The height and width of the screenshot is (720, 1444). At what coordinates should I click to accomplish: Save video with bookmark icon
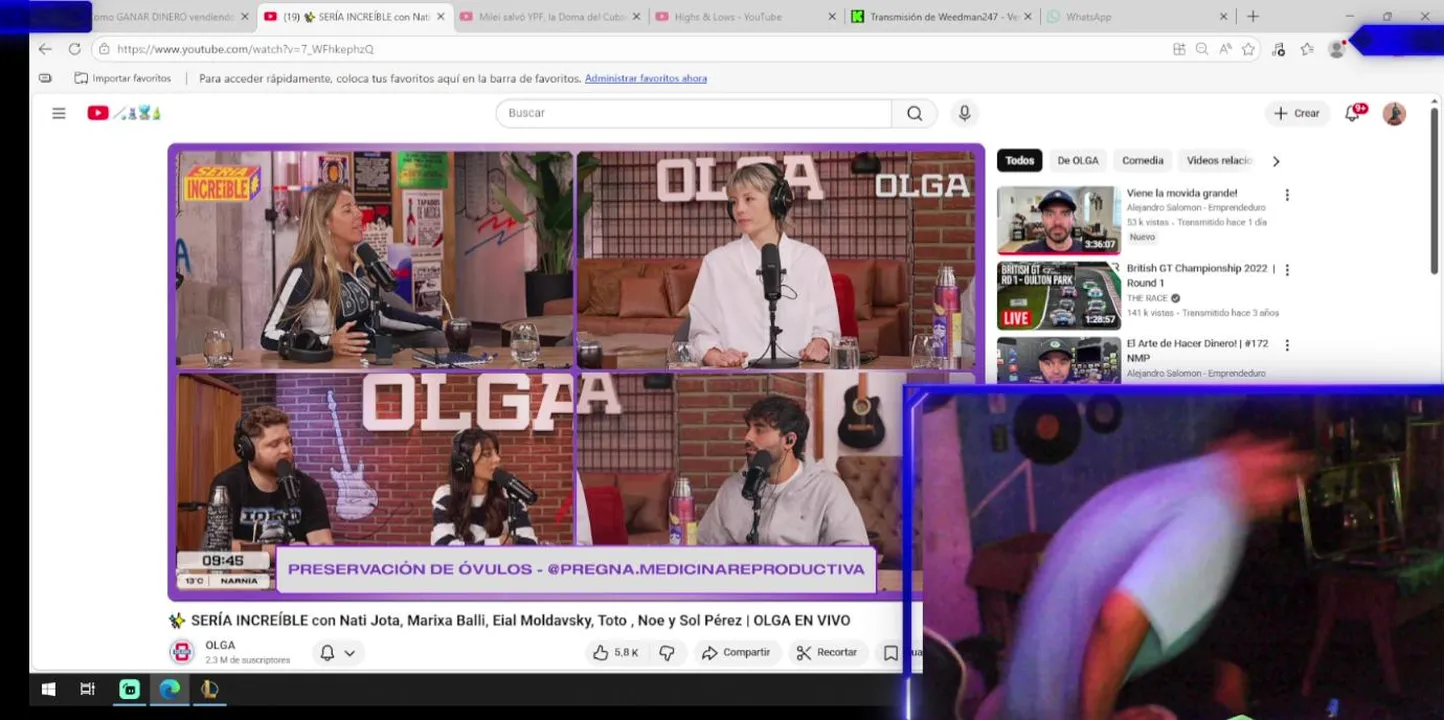click(x=890, y=652)
